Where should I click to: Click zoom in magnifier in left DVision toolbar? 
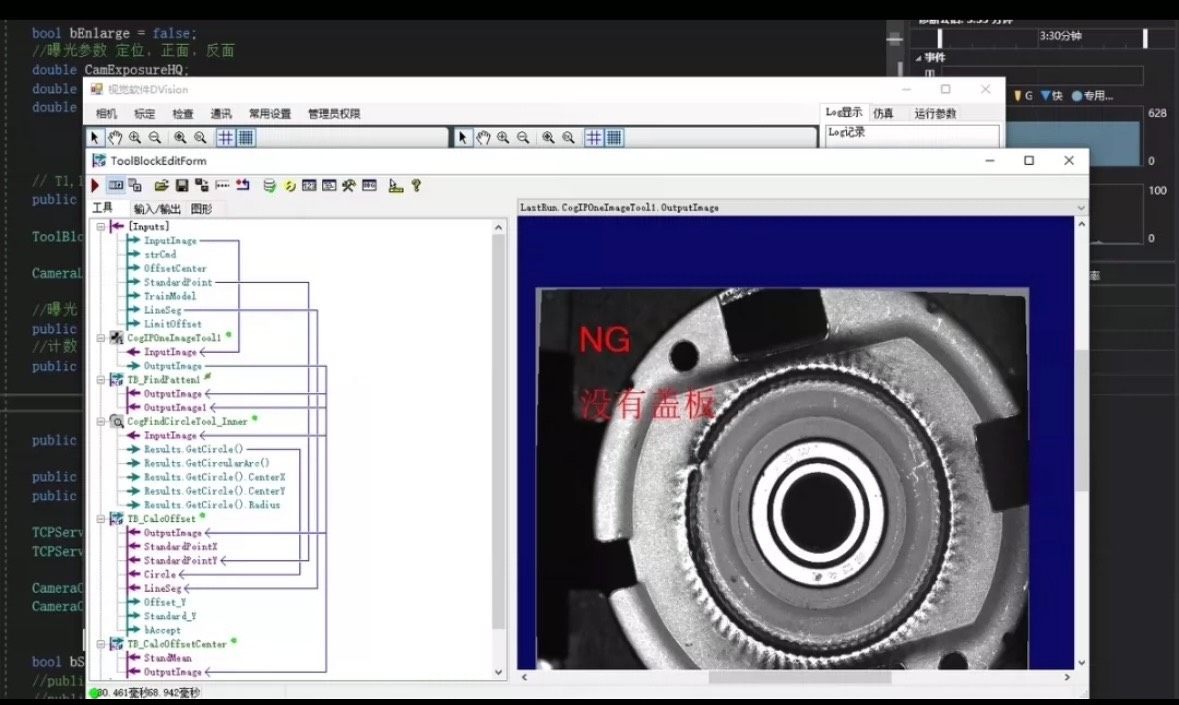135,138
